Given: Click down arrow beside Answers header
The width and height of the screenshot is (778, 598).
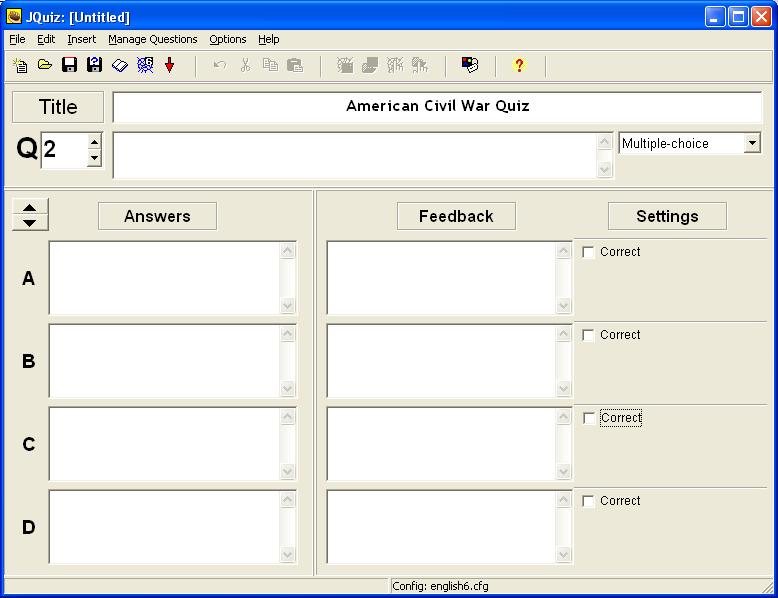Looking at the screenshot, I should (30, 223).
